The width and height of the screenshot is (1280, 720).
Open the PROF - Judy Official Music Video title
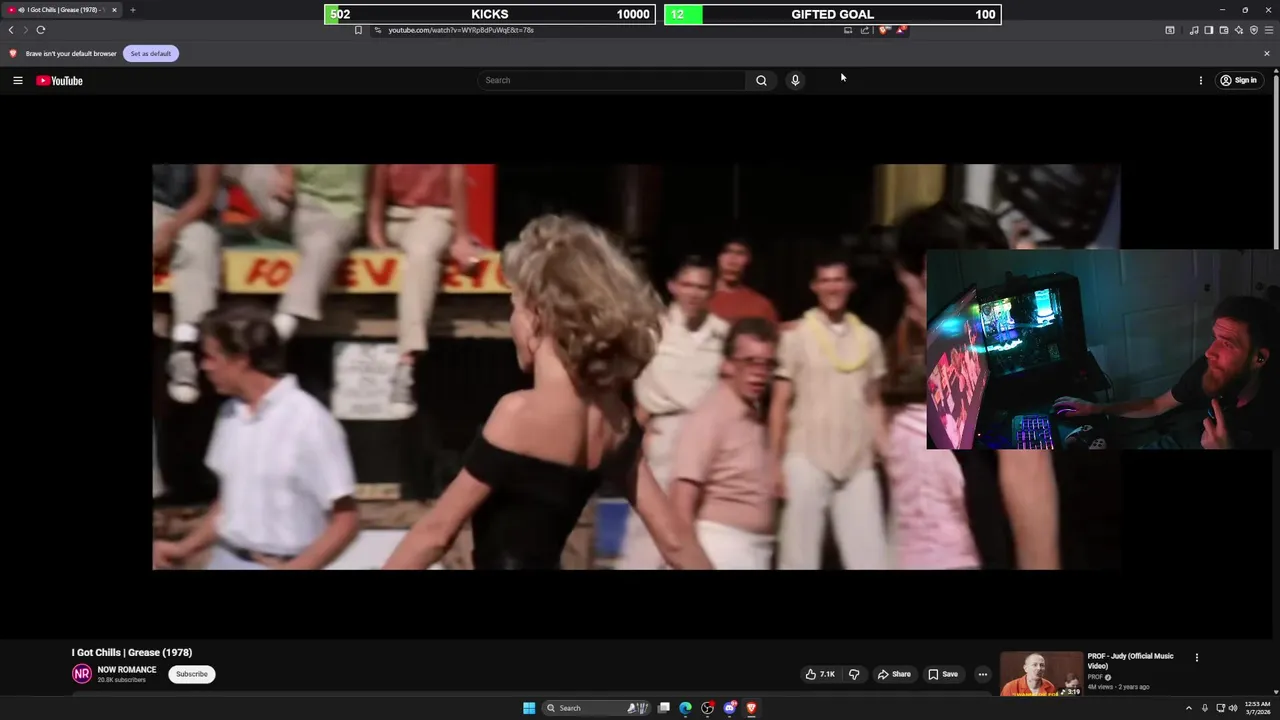[x=1131, y=661]
